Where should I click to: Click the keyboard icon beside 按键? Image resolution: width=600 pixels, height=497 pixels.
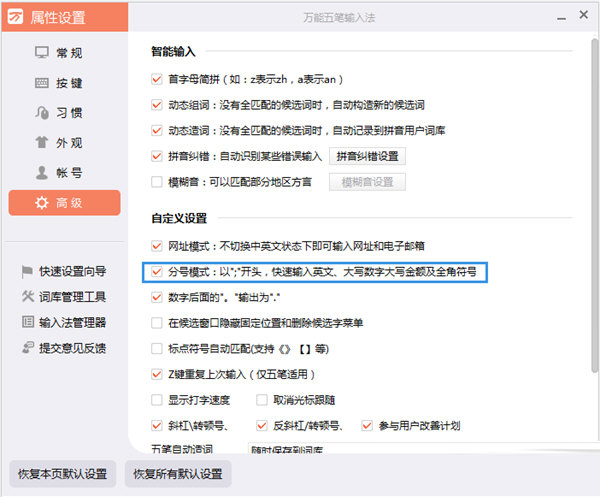[42, 83]
